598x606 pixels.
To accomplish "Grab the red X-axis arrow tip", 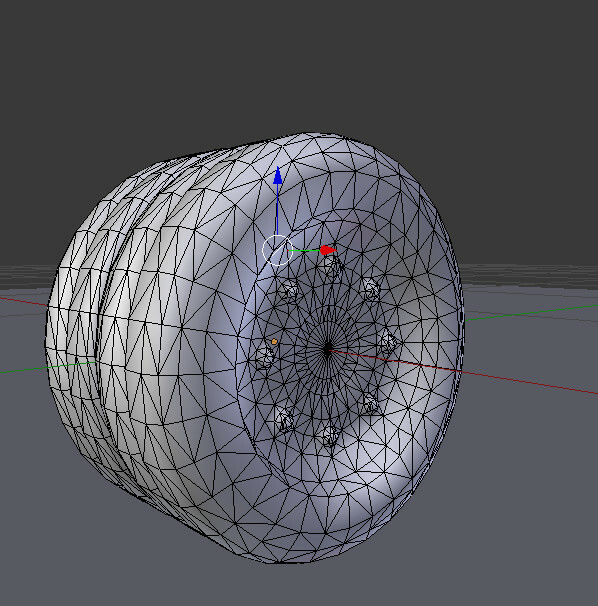I will [x=328, y=250].
